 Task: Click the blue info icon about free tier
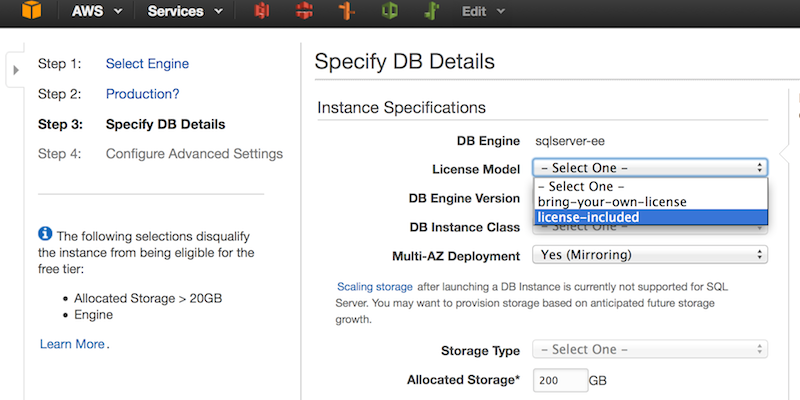[45, 233]
